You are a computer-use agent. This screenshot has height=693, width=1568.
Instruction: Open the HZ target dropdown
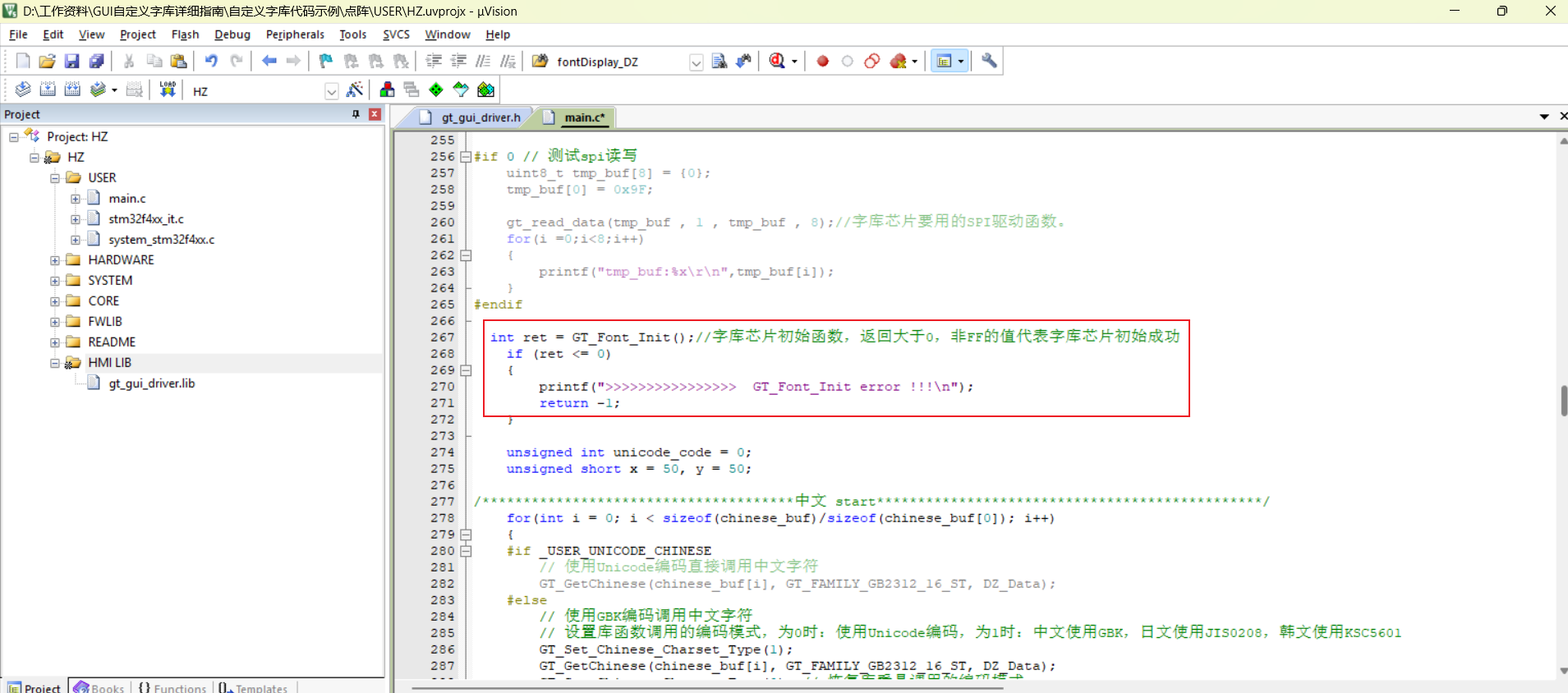pyautogui.click(x=332, y=91)
